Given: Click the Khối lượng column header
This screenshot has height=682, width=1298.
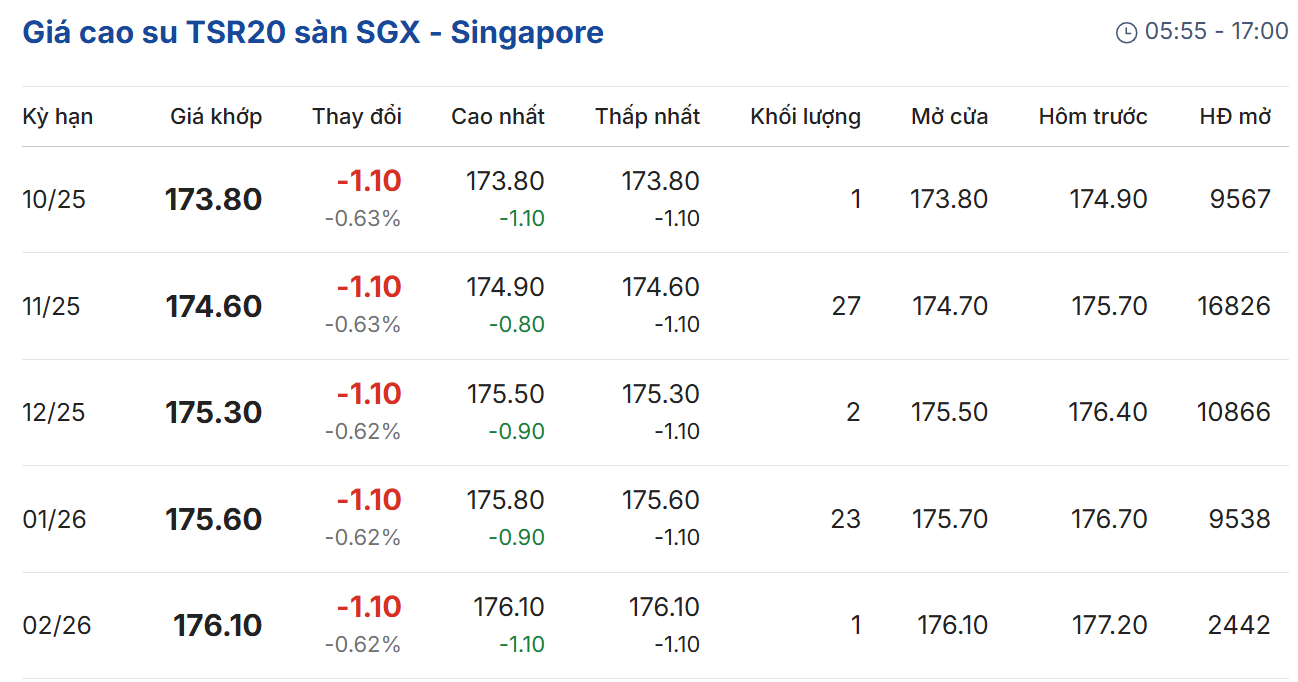Looking at the screenshot, I should 805,117.
